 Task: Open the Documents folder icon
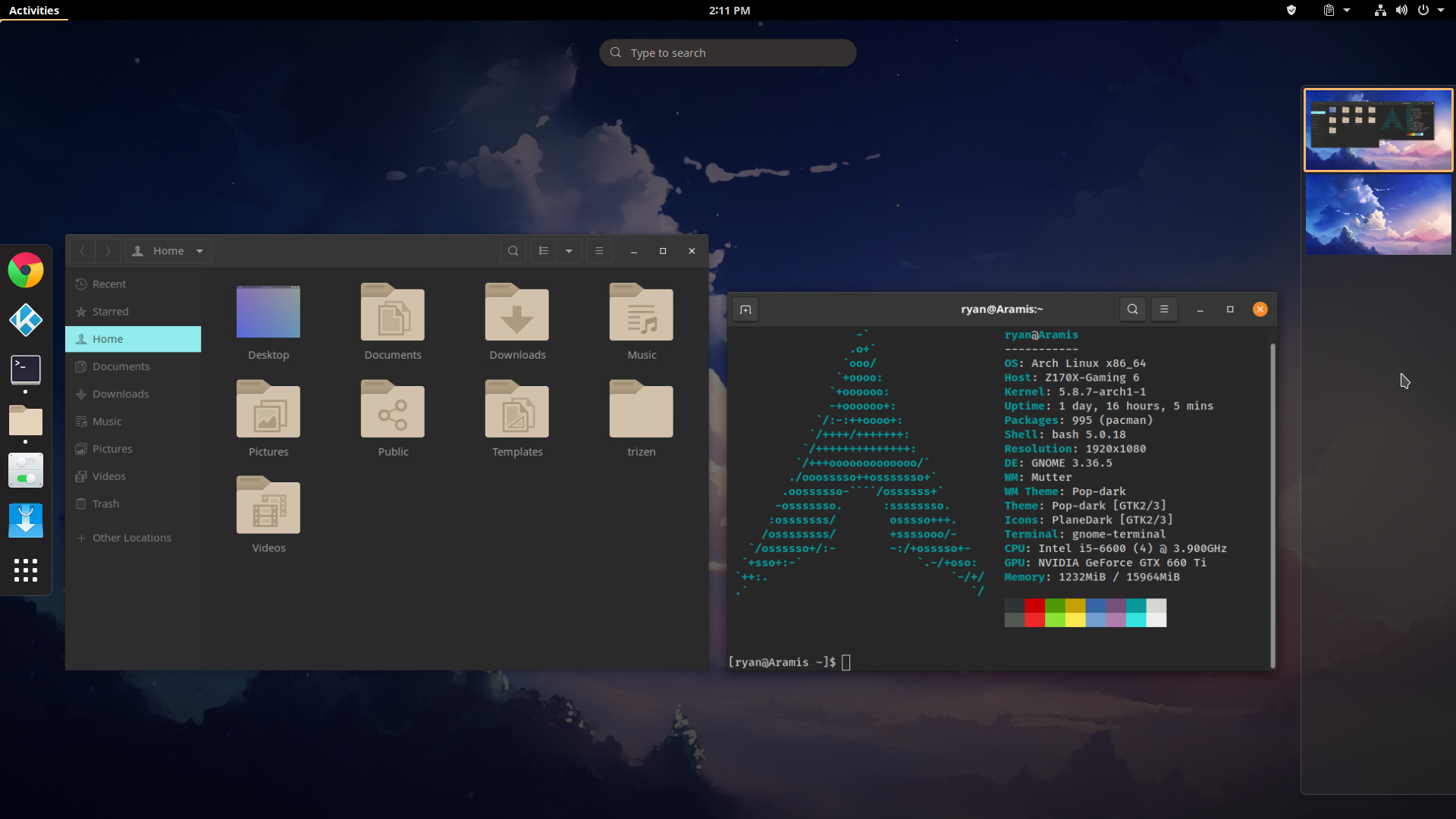pyautogui.click(x=393, y=312)
